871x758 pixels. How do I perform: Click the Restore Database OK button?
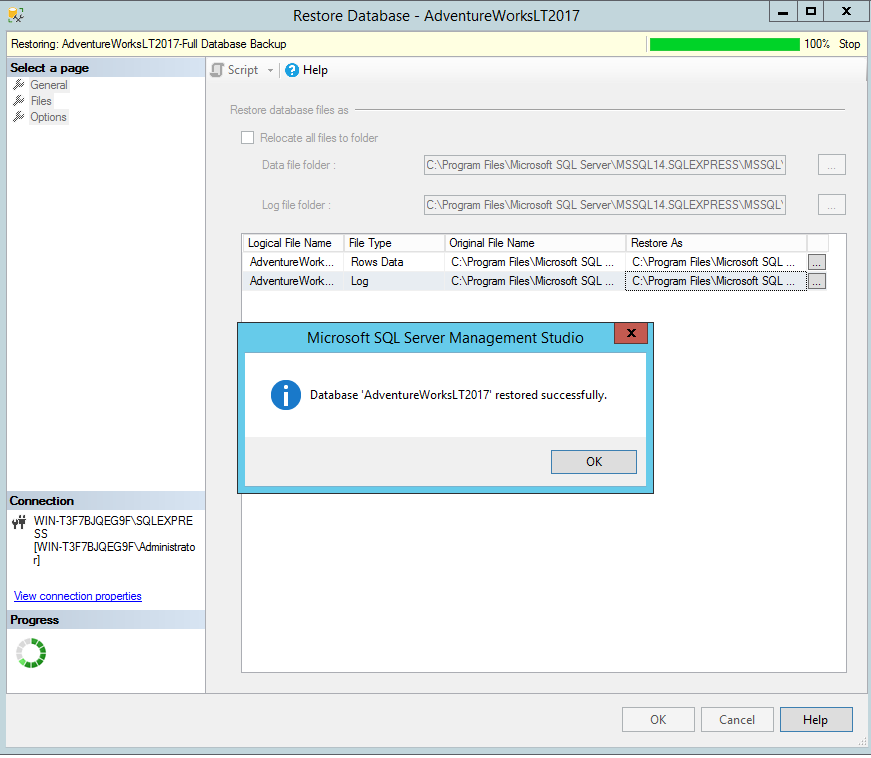pyautogui.click(x=658, y=720)
